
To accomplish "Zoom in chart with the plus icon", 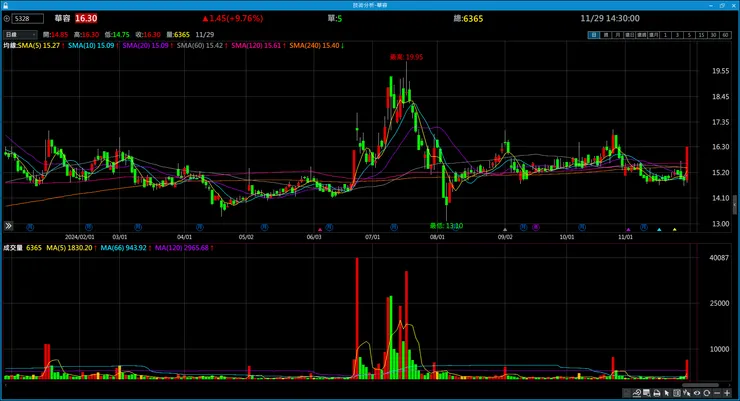I will point(727,393).
